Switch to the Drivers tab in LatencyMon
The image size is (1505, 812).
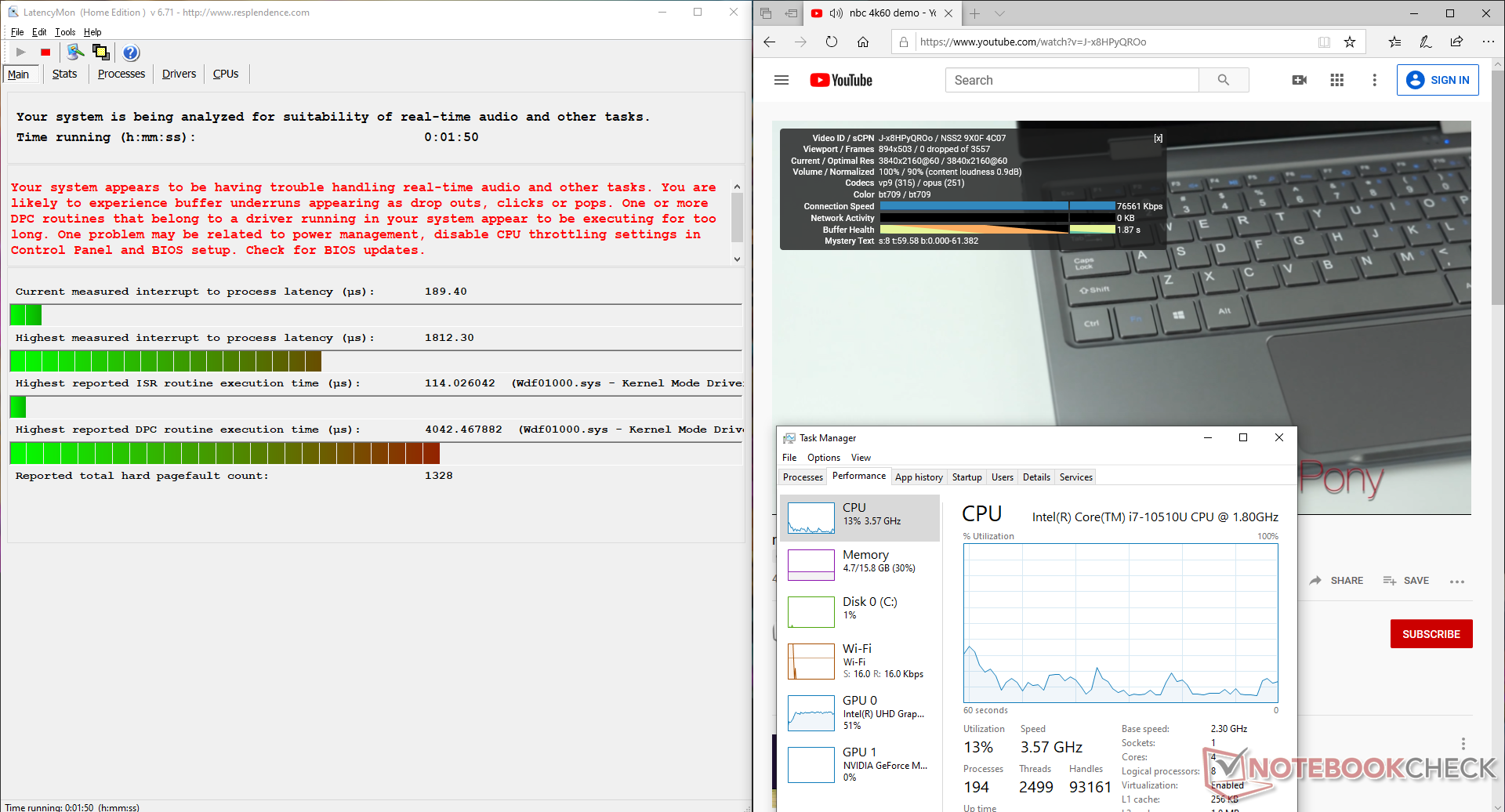[x=179, y=74]
